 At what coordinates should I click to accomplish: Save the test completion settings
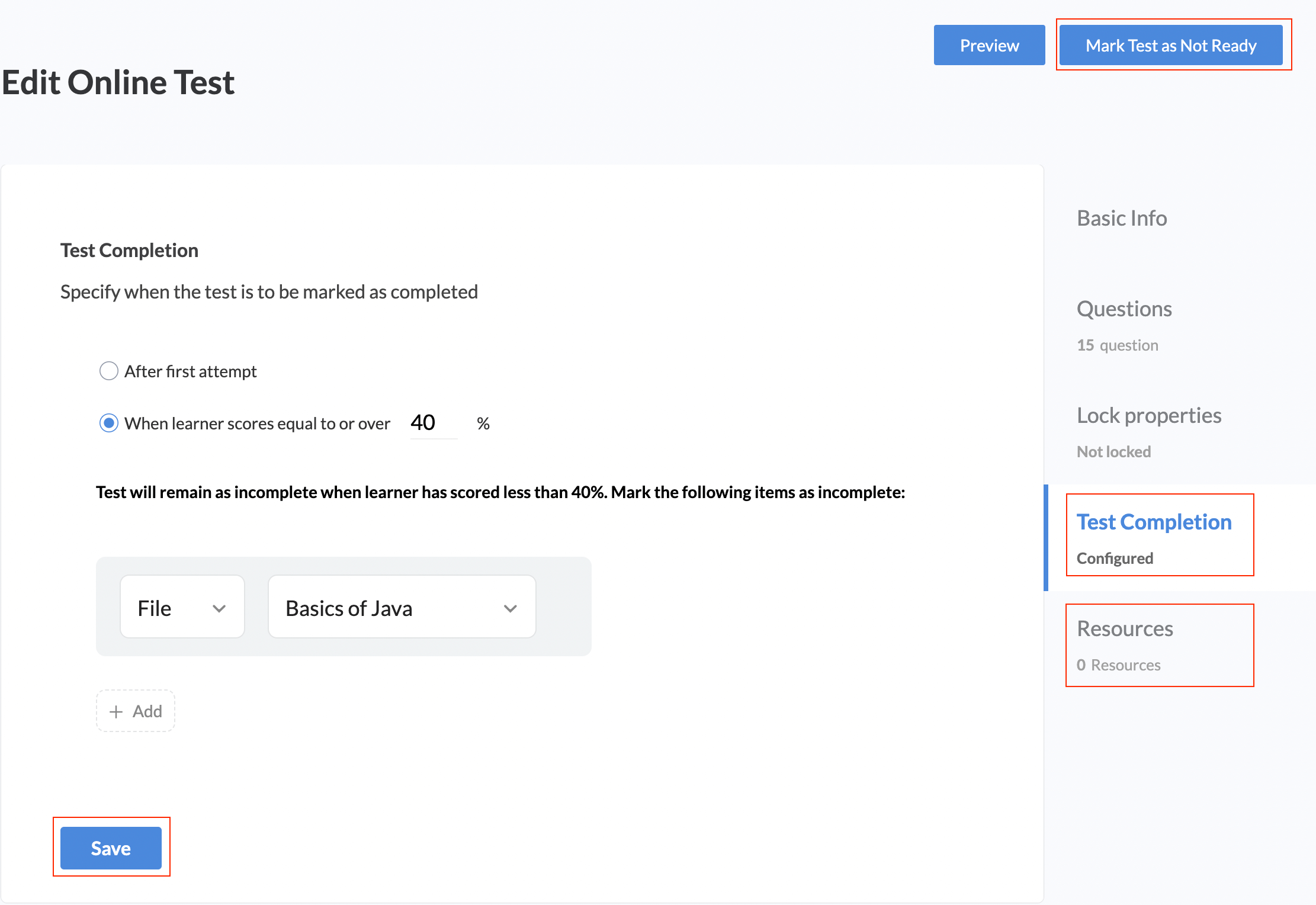click(111, 848)
